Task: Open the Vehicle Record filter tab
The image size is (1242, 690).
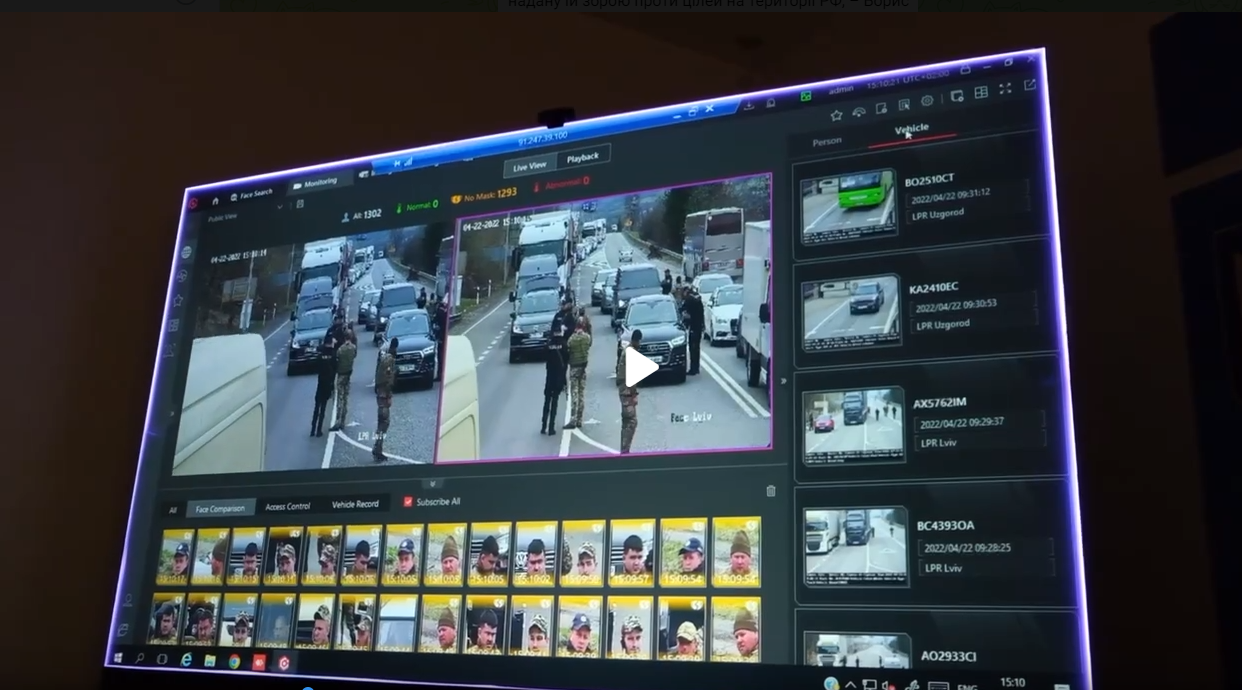Action: pyautogui.click(x=355, y=505)
